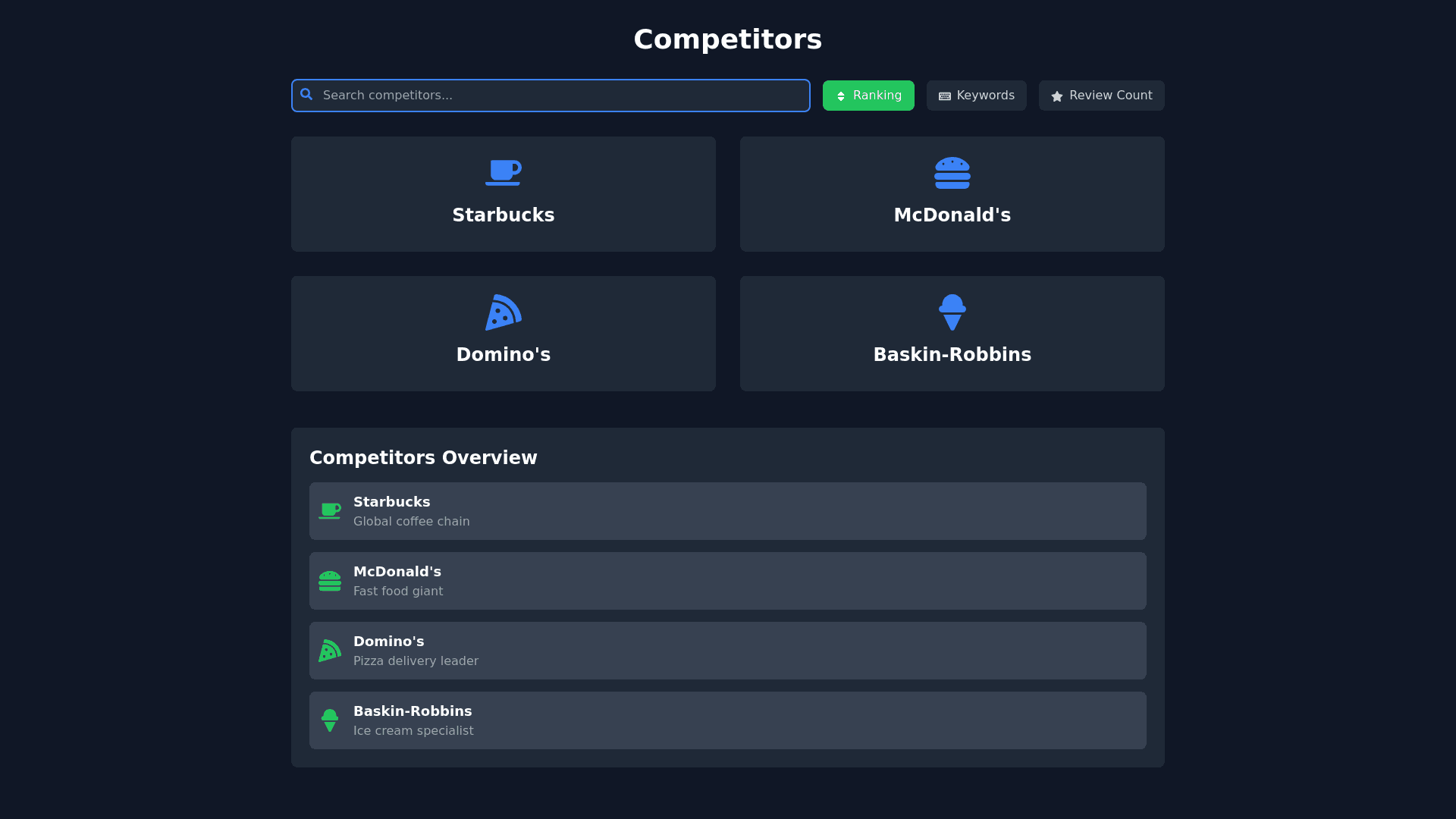Screen dimensions: 1456x819
Task: Click the McDonald's burger card icon
Action: (952, 173)
